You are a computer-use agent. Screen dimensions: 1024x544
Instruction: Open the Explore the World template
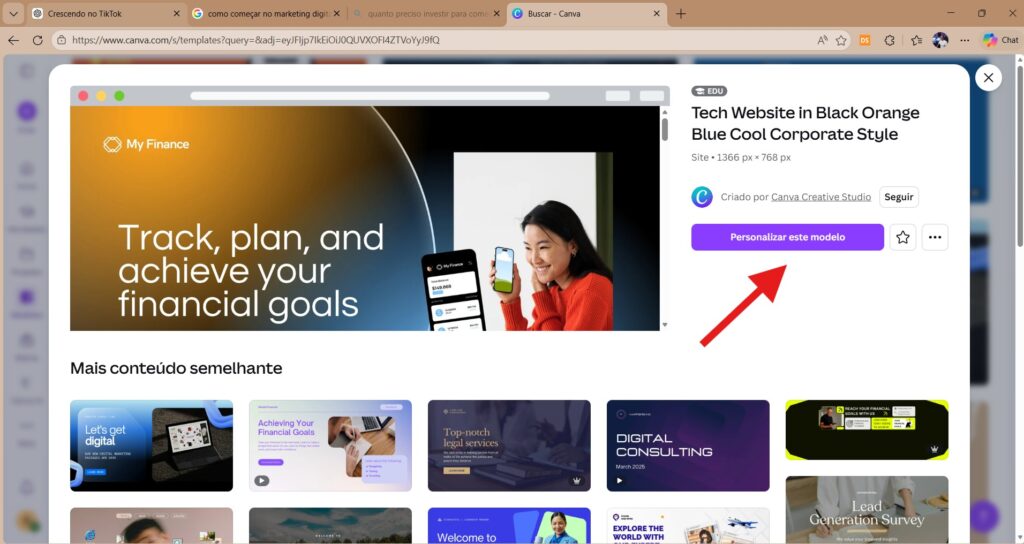(688, 526)
